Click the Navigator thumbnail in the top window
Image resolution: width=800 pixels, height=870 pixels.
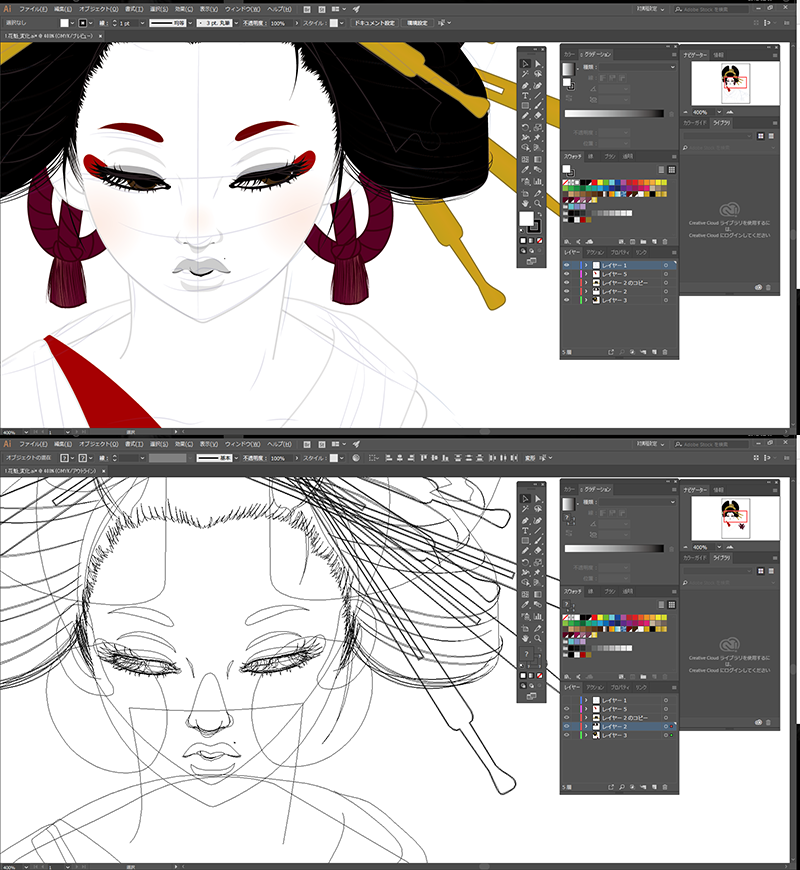[x=735, y=83]
